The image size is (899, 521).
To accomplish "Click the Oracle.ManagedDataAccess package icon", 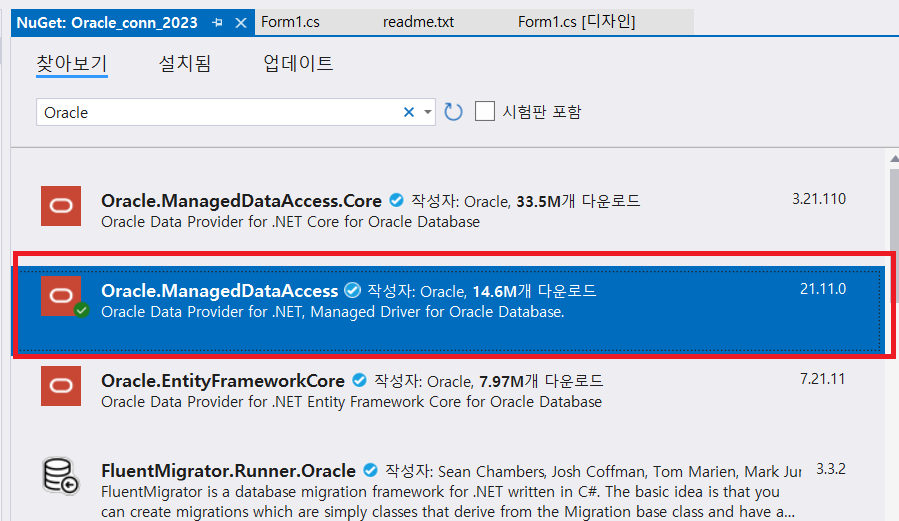I will coord(61,296).
